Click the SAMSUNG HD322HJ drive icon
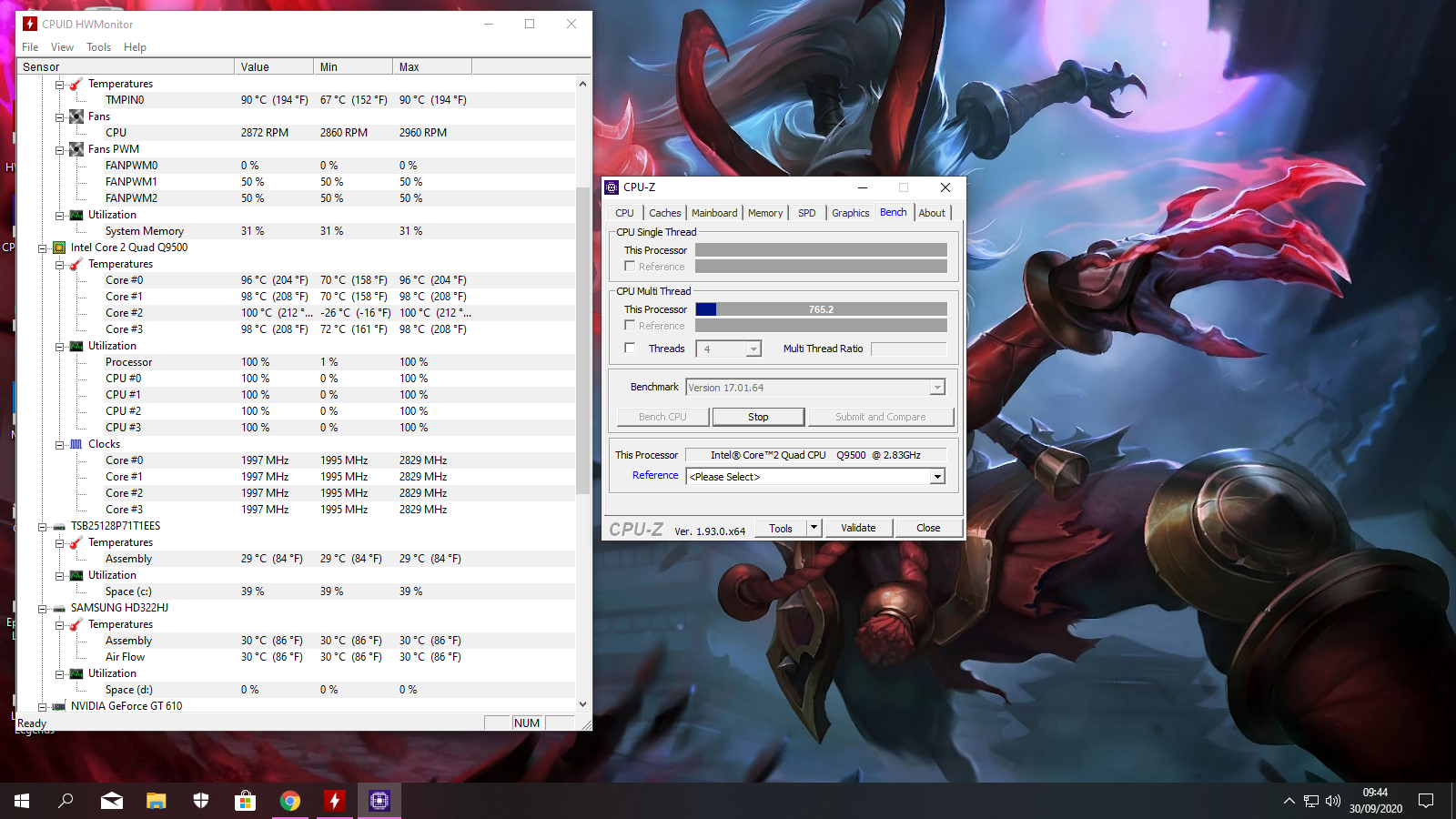Image resolution: width=1456 pixels, height=819 pixels. point(59,608)
